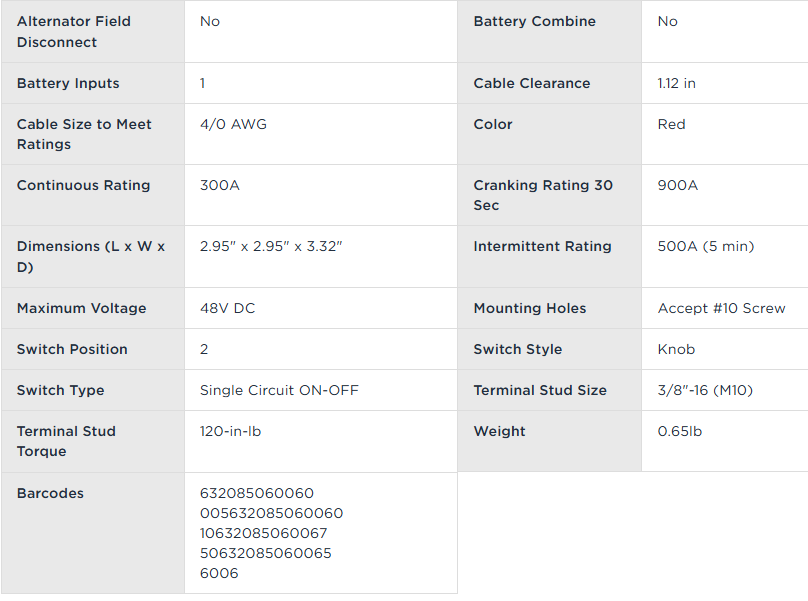This screenshot has width=808, height=601.
Task: Click the 4/0 AWG cable size value
Action: point(233,124)
